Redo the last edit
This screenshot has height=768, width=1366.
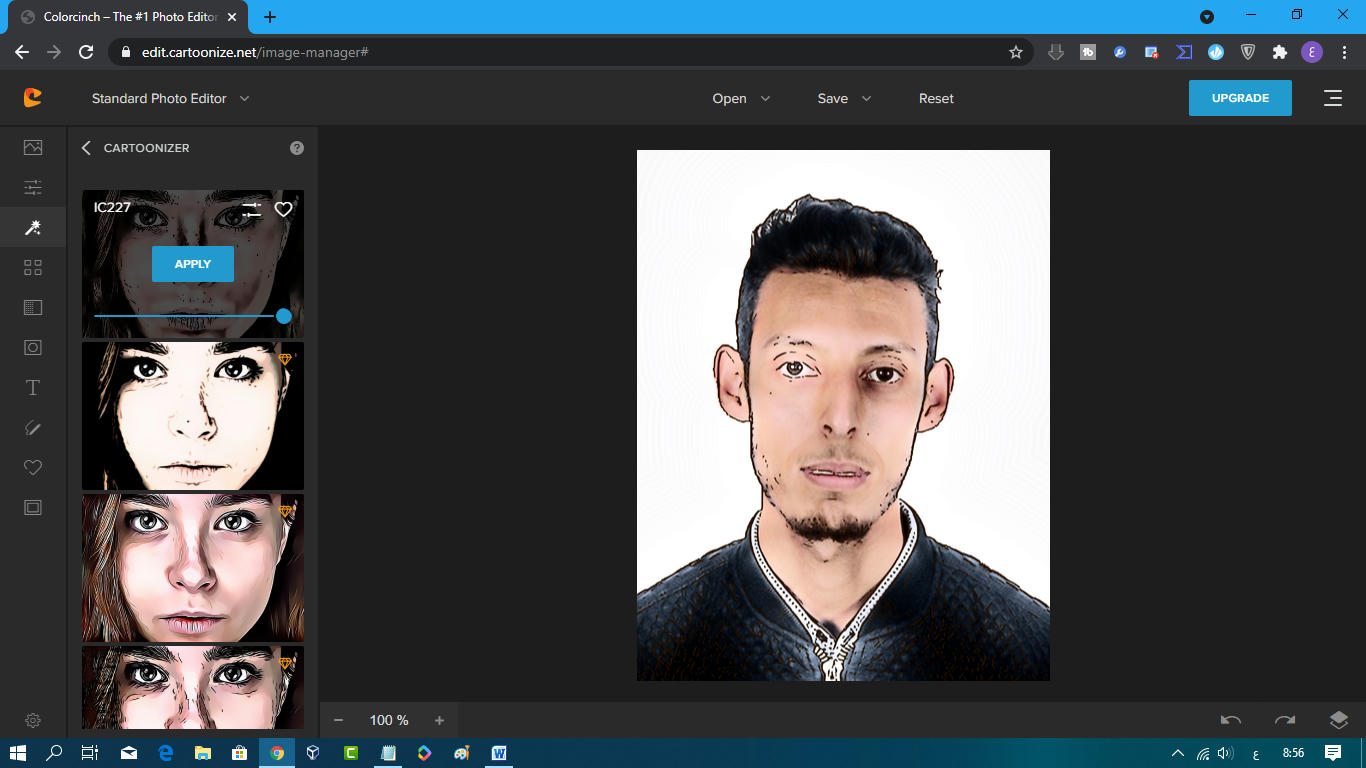(1285, 720)
